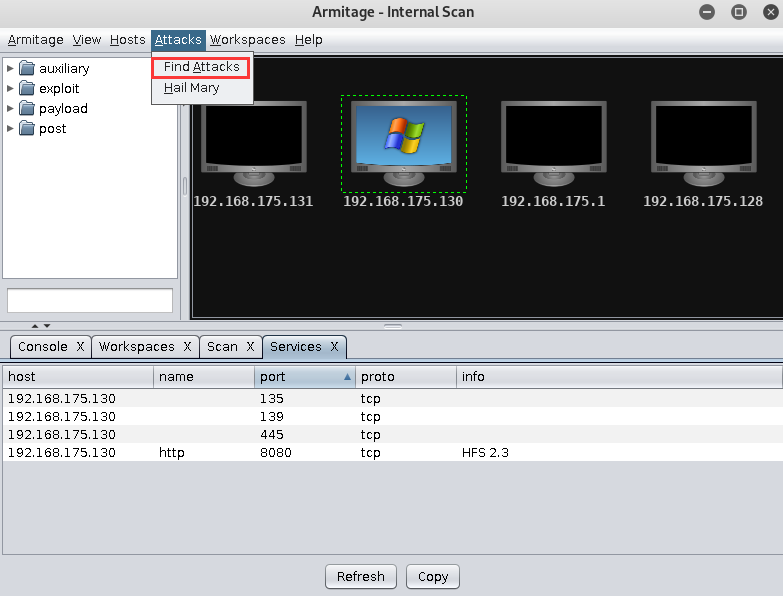783x596 pixels.
Task: Sort by the port column header
Action: [x=305, y=377]
